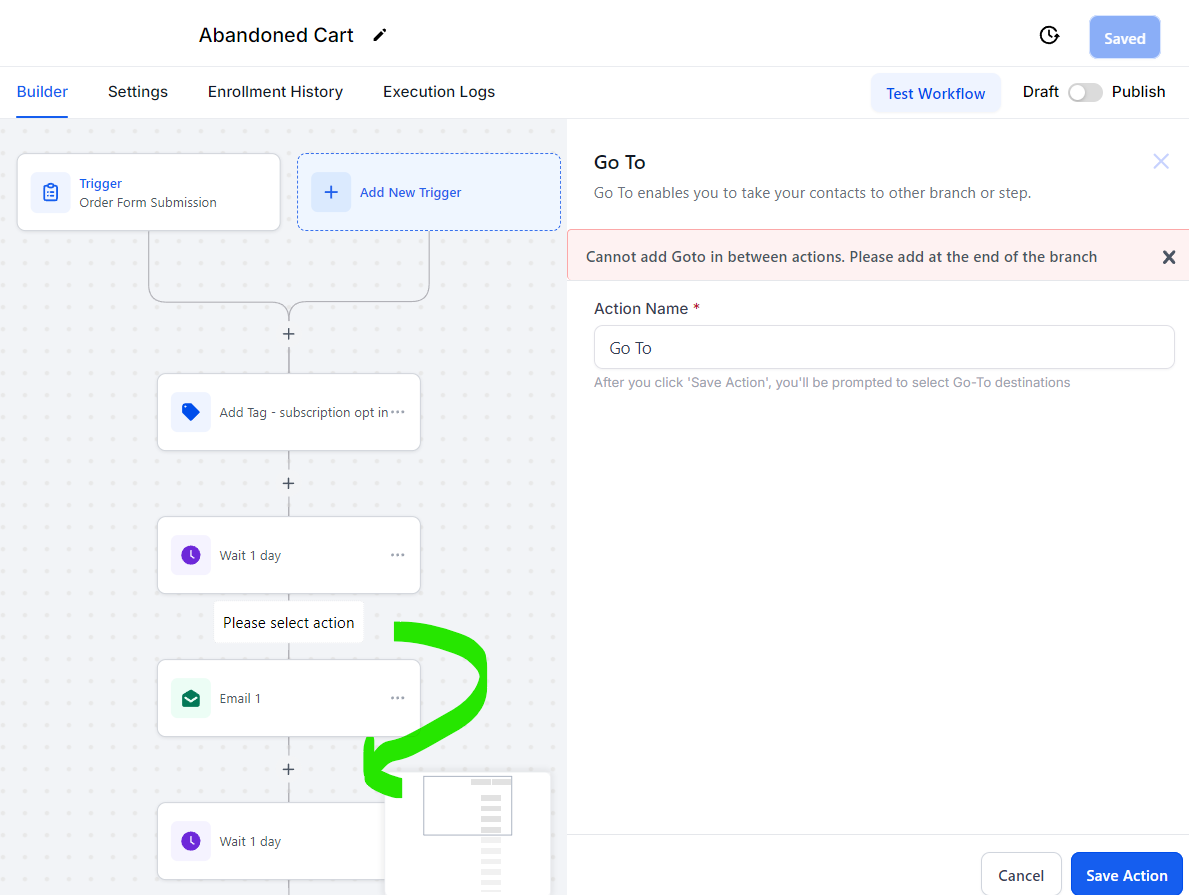This screenshot has height=895, width=1189.
Task: Click the workflow minimap thumbnail
Action: point(467,834)
